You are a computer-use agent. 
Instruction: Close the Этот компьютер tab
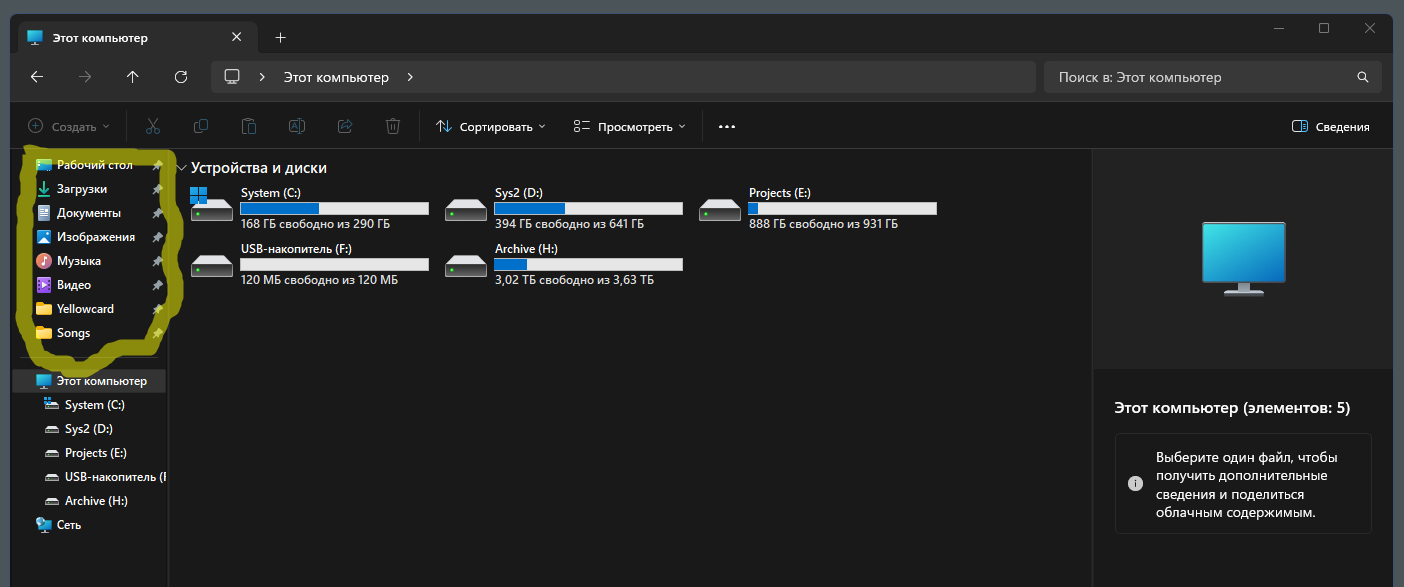[237, 37]
